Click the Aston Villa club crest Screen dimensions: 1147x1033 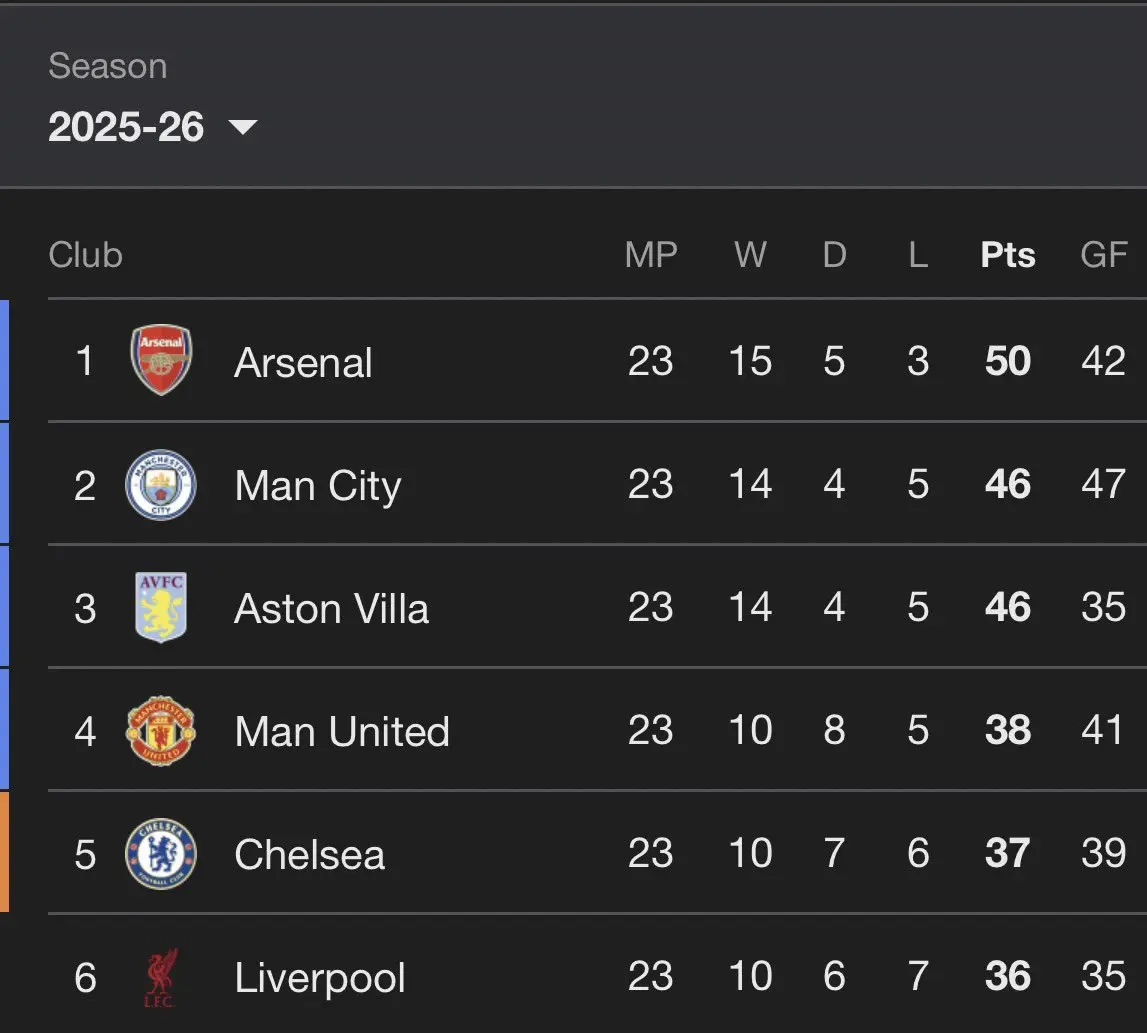[x=161, y=607]
